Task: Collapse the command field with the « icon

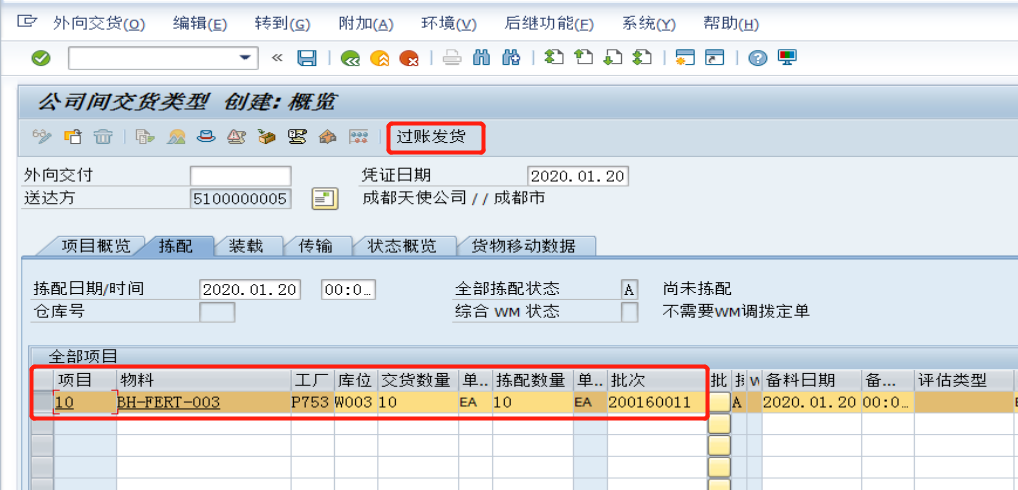Action: click(x=277, y=58)
